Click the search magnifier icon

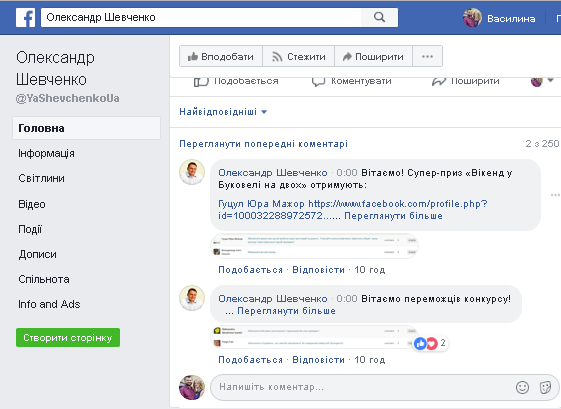tap(379, 17)
